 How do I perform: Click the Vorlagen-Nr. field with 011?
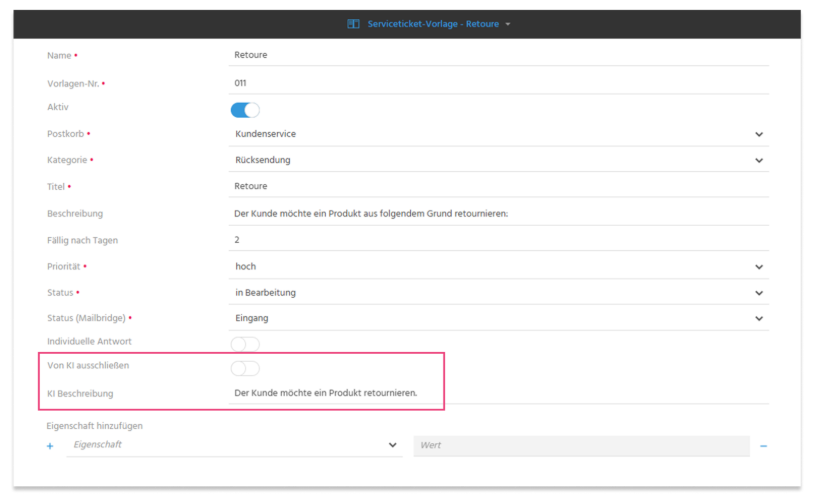point(499,83)
